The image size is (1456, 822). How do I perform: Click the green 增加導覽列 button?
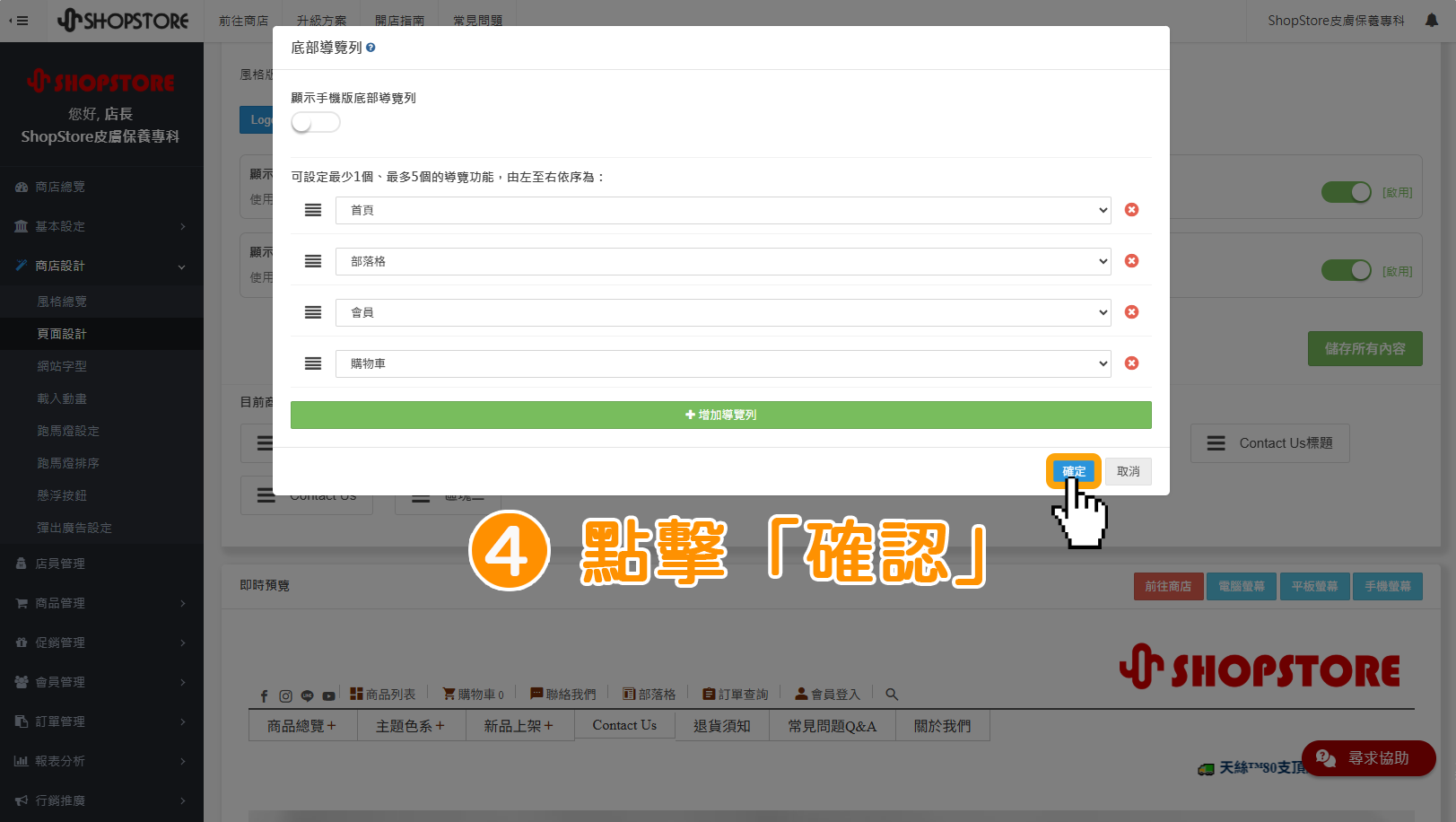720,415
